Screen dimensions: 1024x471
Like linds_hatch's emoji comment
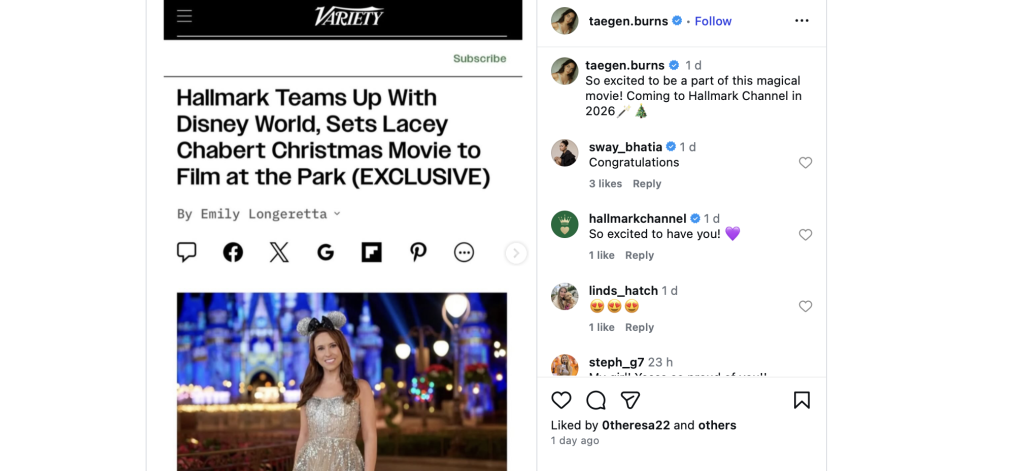805,307
